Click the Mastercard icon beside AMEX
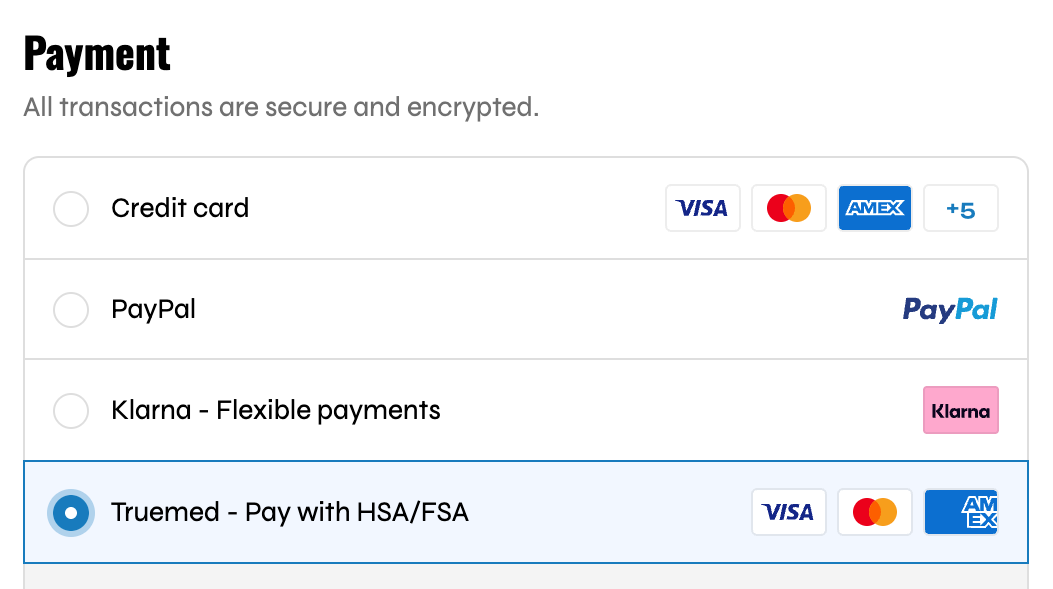This screenshot has width=1053, height=589. 788,208
